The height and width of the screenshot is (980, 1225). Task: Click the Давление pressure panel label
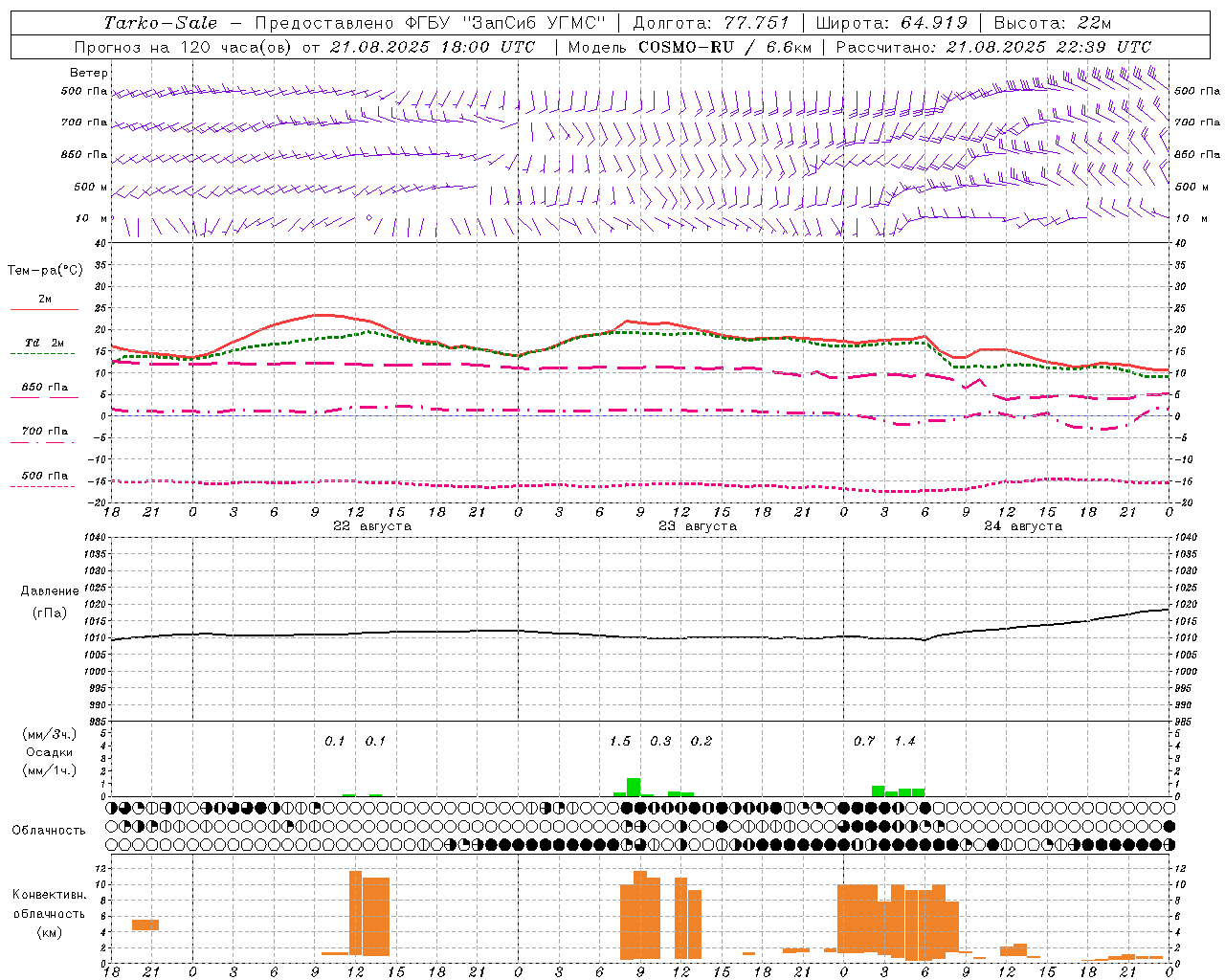pyautogui.click(x=50, y=591)
